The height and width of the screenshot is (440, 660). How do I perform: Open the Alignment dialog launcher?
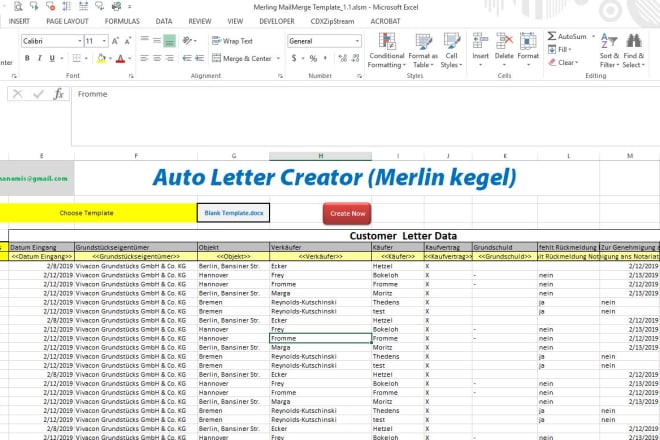[280, 76]
